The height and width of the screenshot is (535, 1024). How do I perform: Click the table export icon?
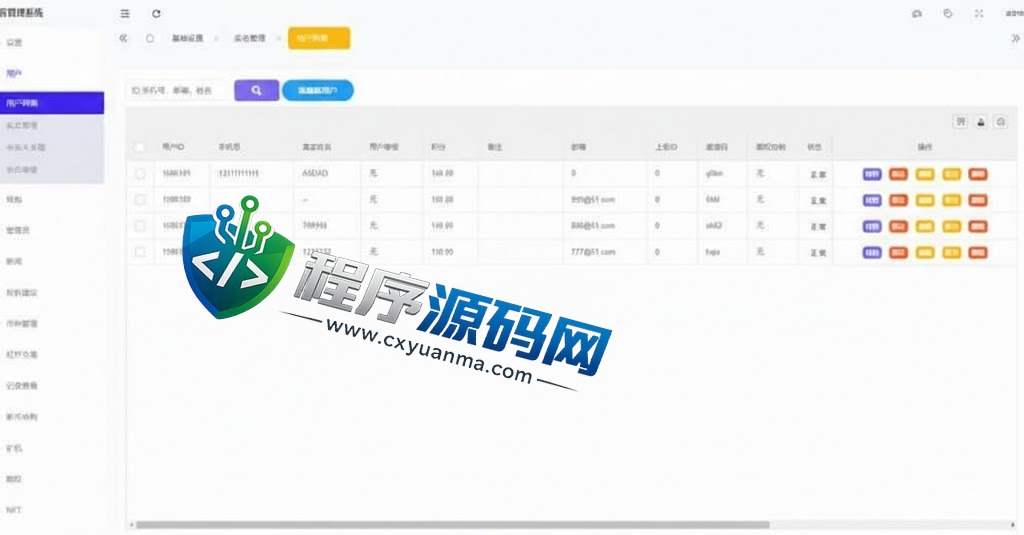pos(981,122)
